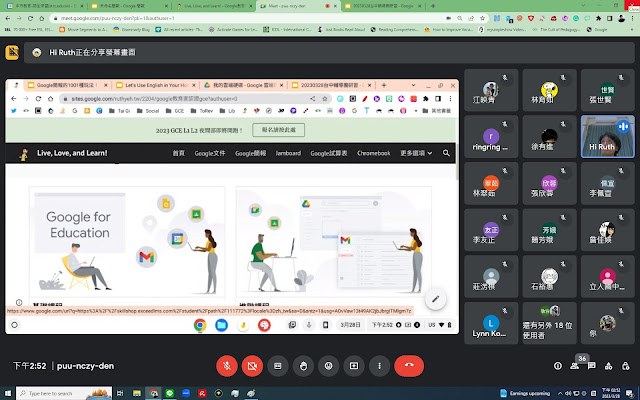Open the in-call chat panel
The height and width of the screenshot is (400, 640).
tap(591, 366)
